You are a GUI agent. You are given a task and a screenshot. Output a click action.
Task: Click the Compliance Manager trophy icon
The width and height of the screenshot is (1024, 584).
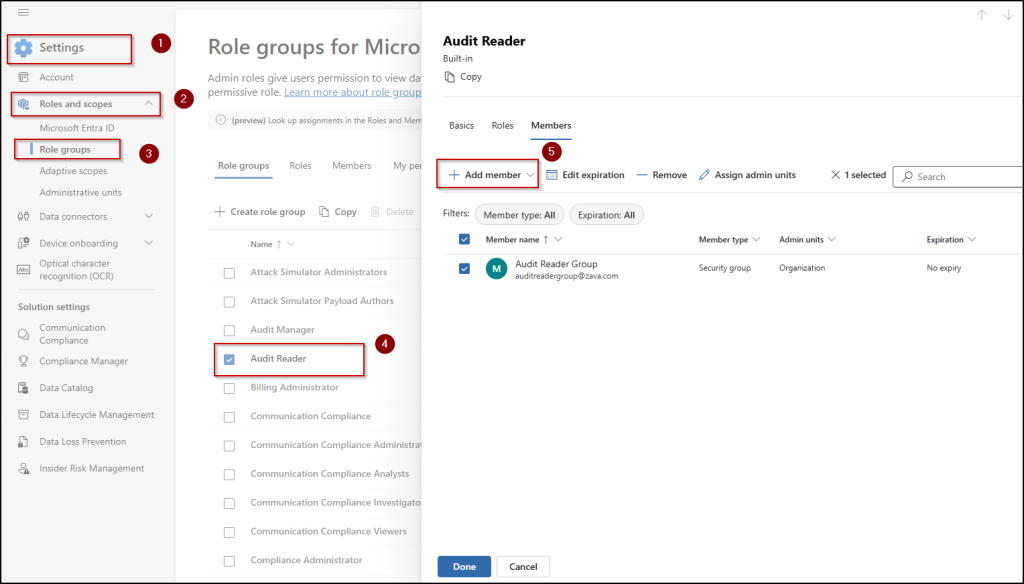[x=24, y=361]
